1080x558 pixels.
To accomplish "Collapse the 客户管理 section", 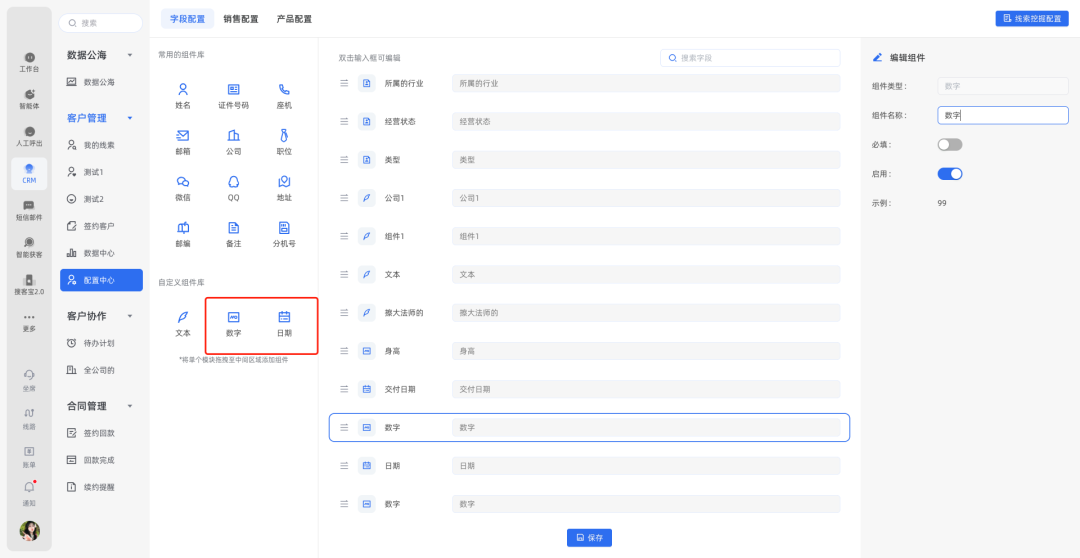I will click(x=130, y=118).
